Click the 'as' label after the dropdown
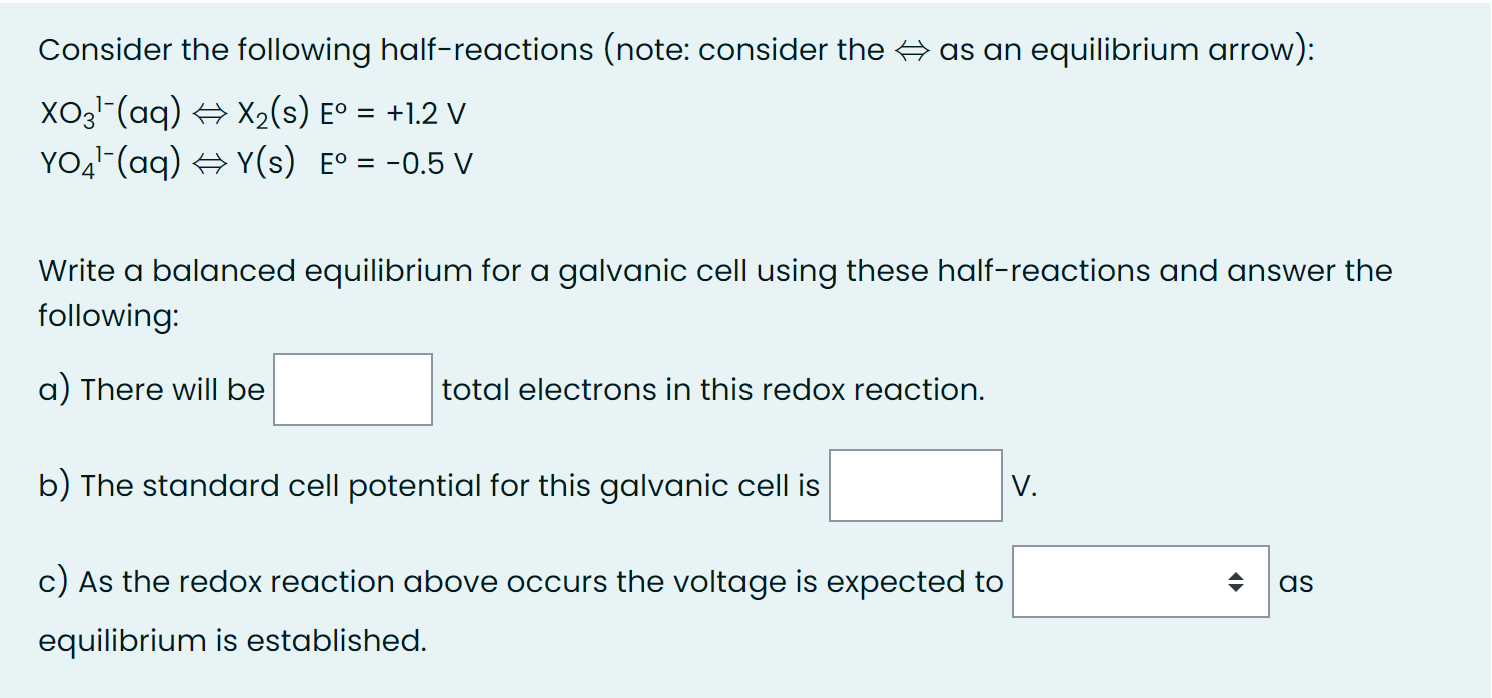 click(1295, 581)
